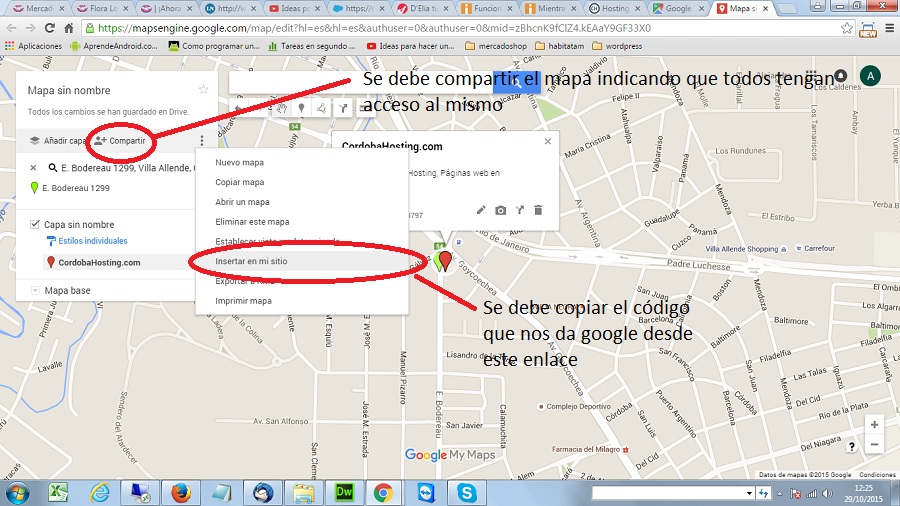This screenshot has width=900, height=506.
Task: Select the draw line tool
Action: (322, 108)
